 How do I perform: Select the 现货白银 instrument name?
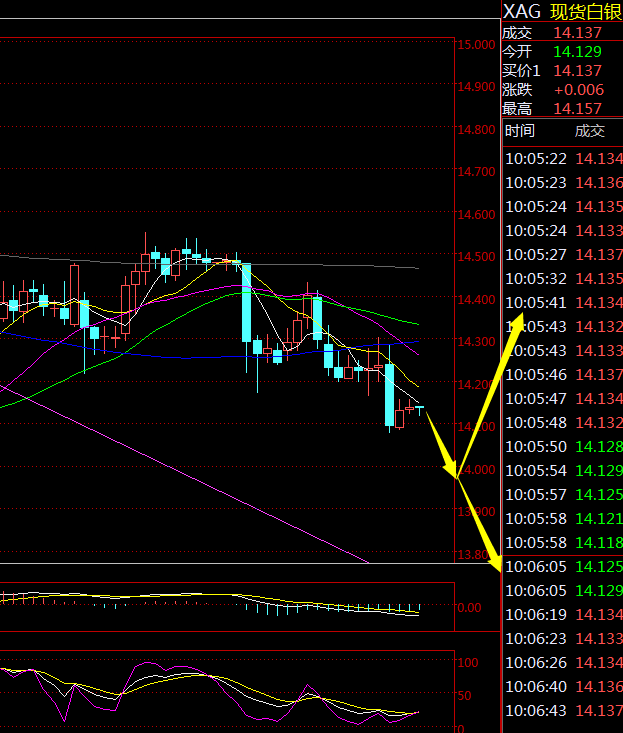coord(586,11)
